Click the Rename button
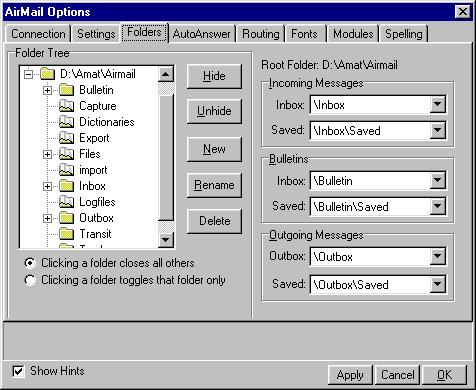 coord(214,185)
